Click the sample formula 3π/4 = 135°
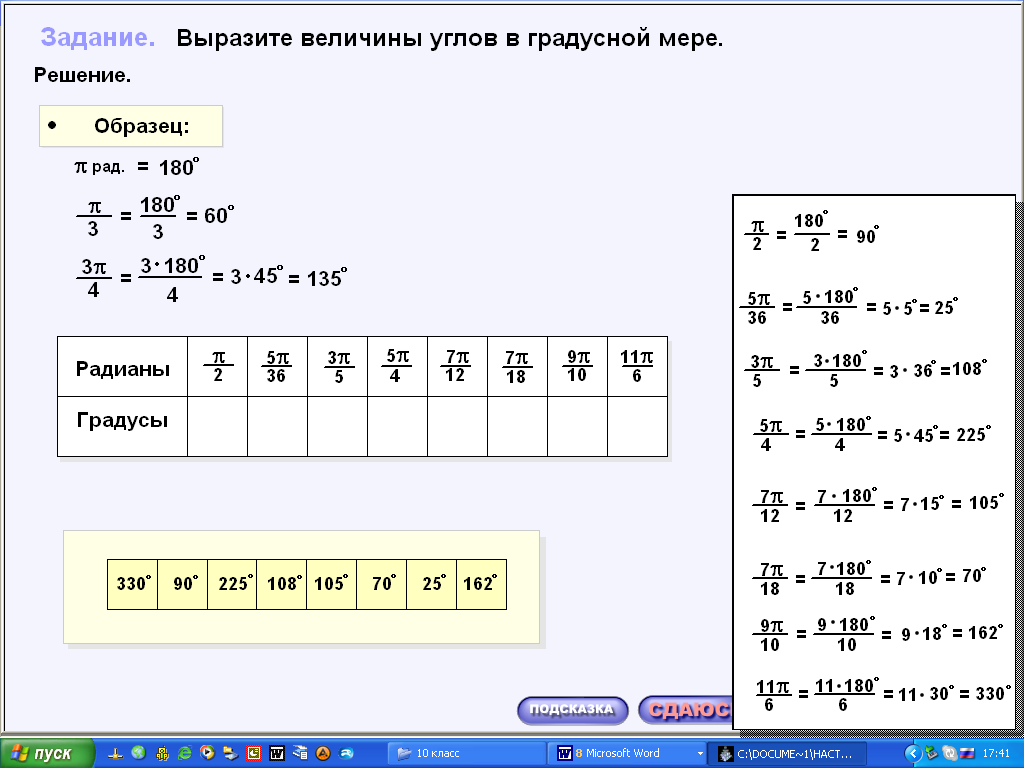 pos(212,278)
